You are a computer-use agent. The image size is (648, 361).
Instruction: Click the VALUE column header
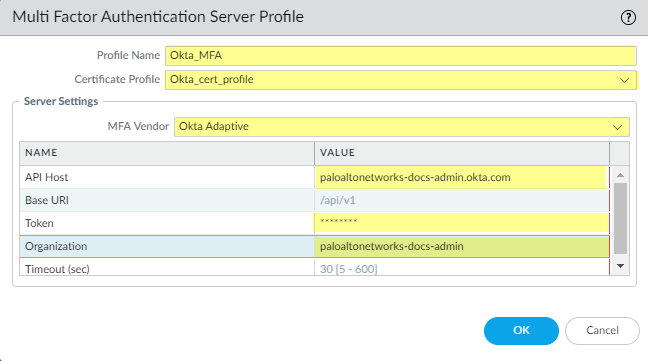[462, 153]
